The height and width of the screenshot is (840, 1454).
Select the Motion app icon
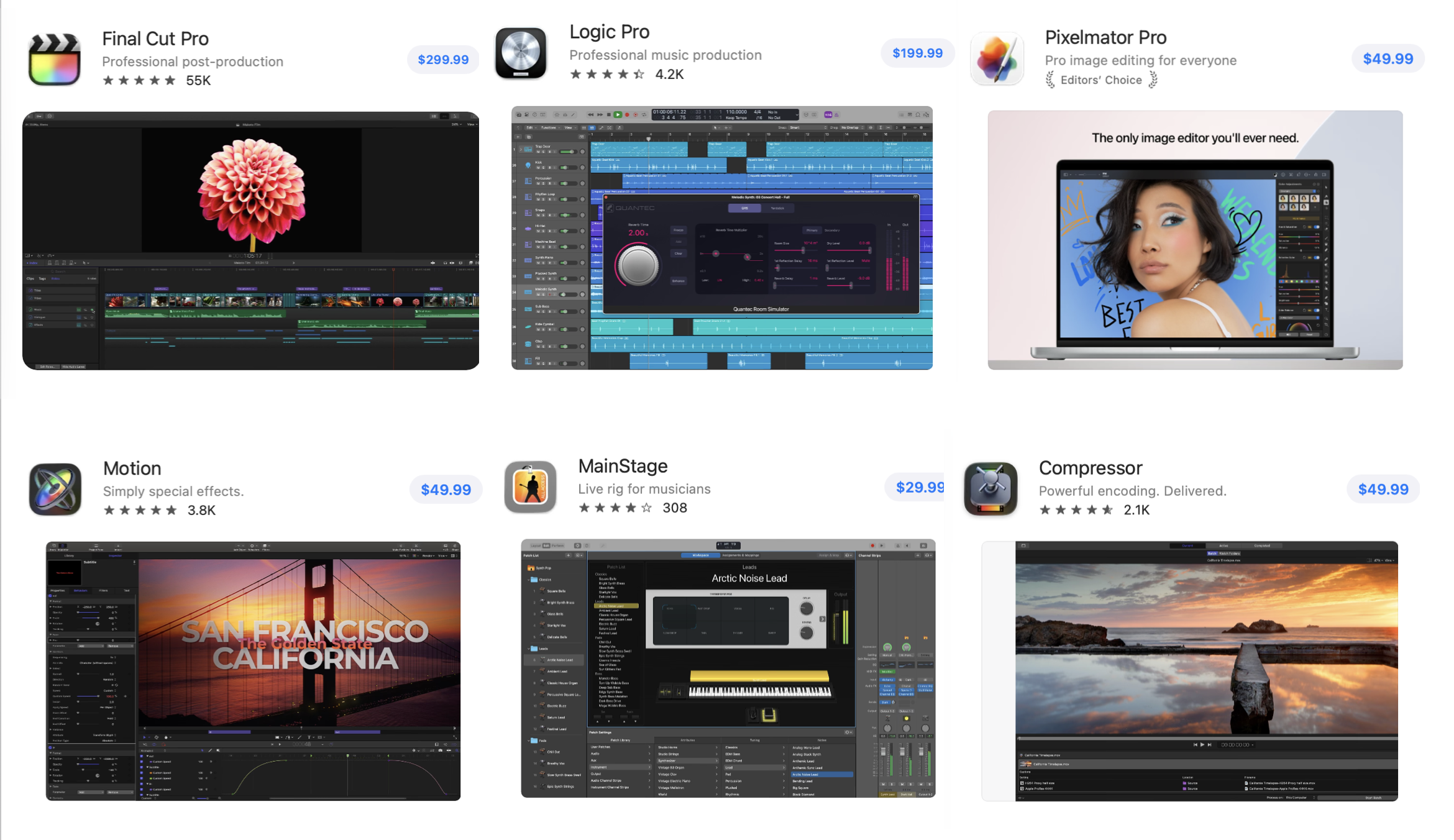pos(55,489)
